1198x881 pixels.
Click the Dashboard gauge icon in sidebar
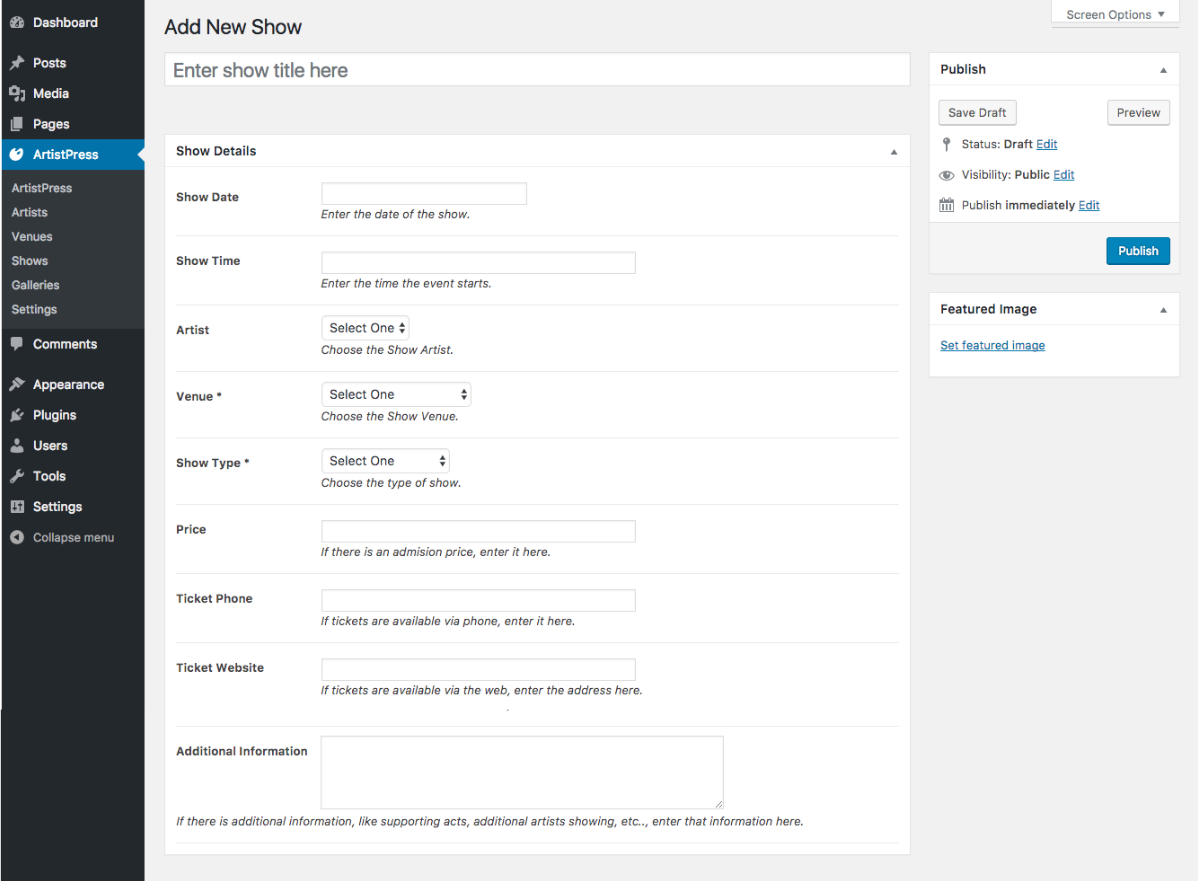point(17,22)
